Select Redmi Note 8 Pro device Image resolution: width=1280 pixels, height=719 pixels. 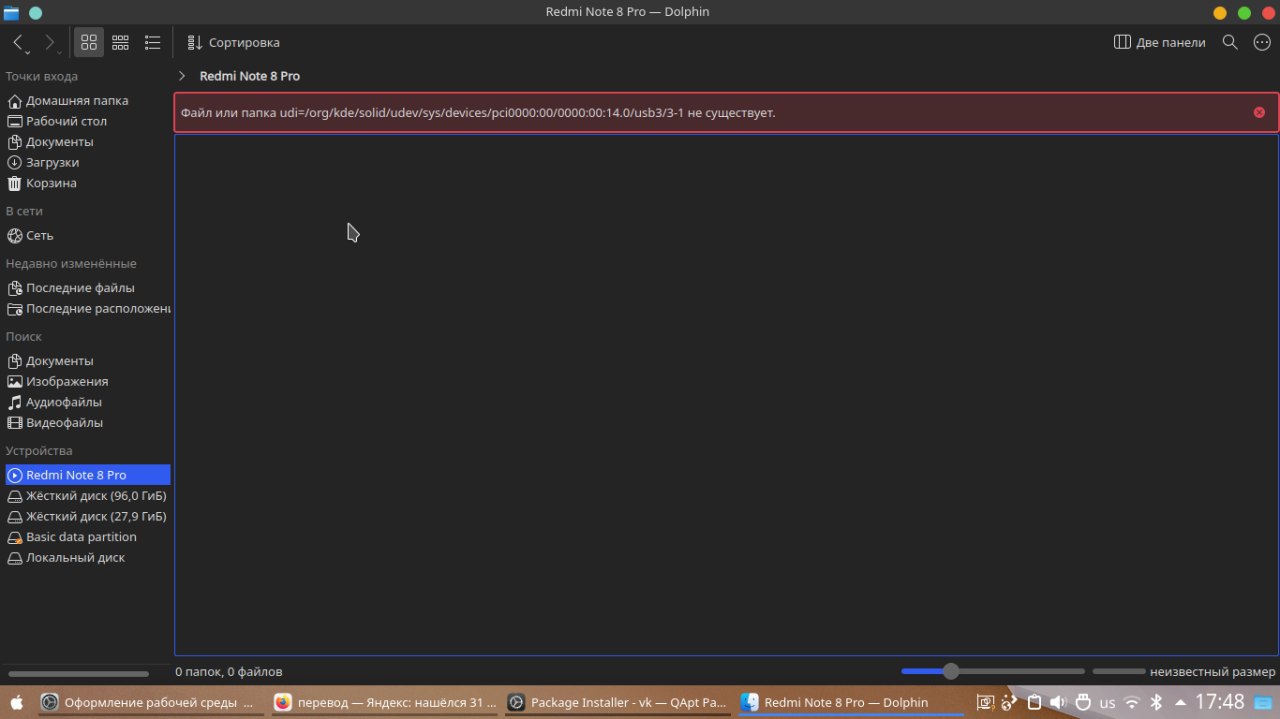pos(86,475)
